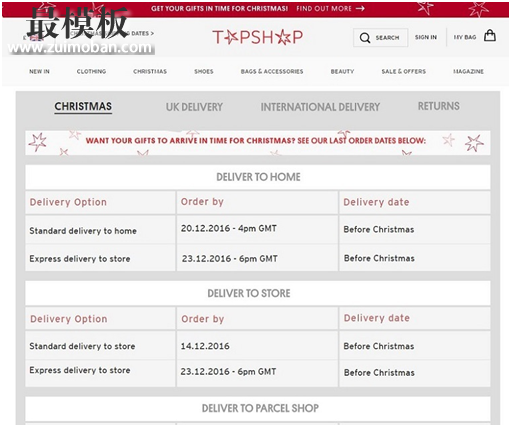Open the Sign In link
Viewport: 511px width, 427px height.
426,37
